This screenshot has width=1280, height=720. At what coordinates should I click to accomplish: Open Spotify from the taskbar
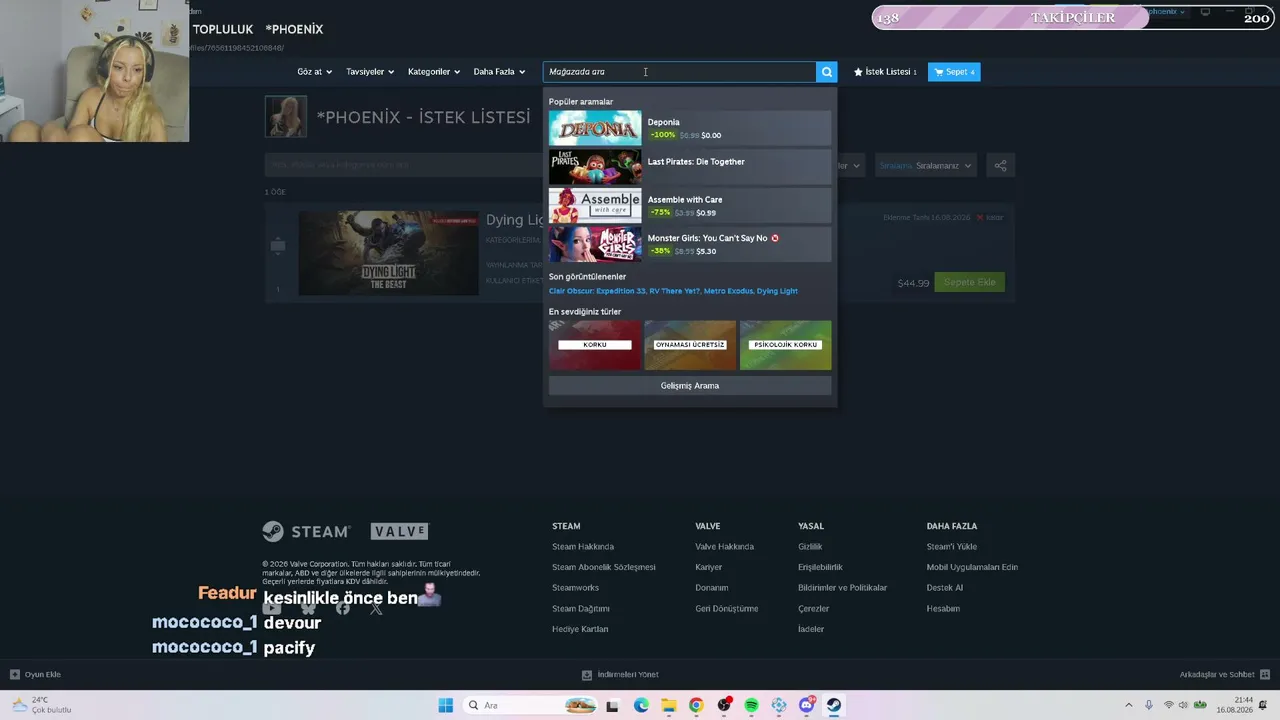(751, 705)
